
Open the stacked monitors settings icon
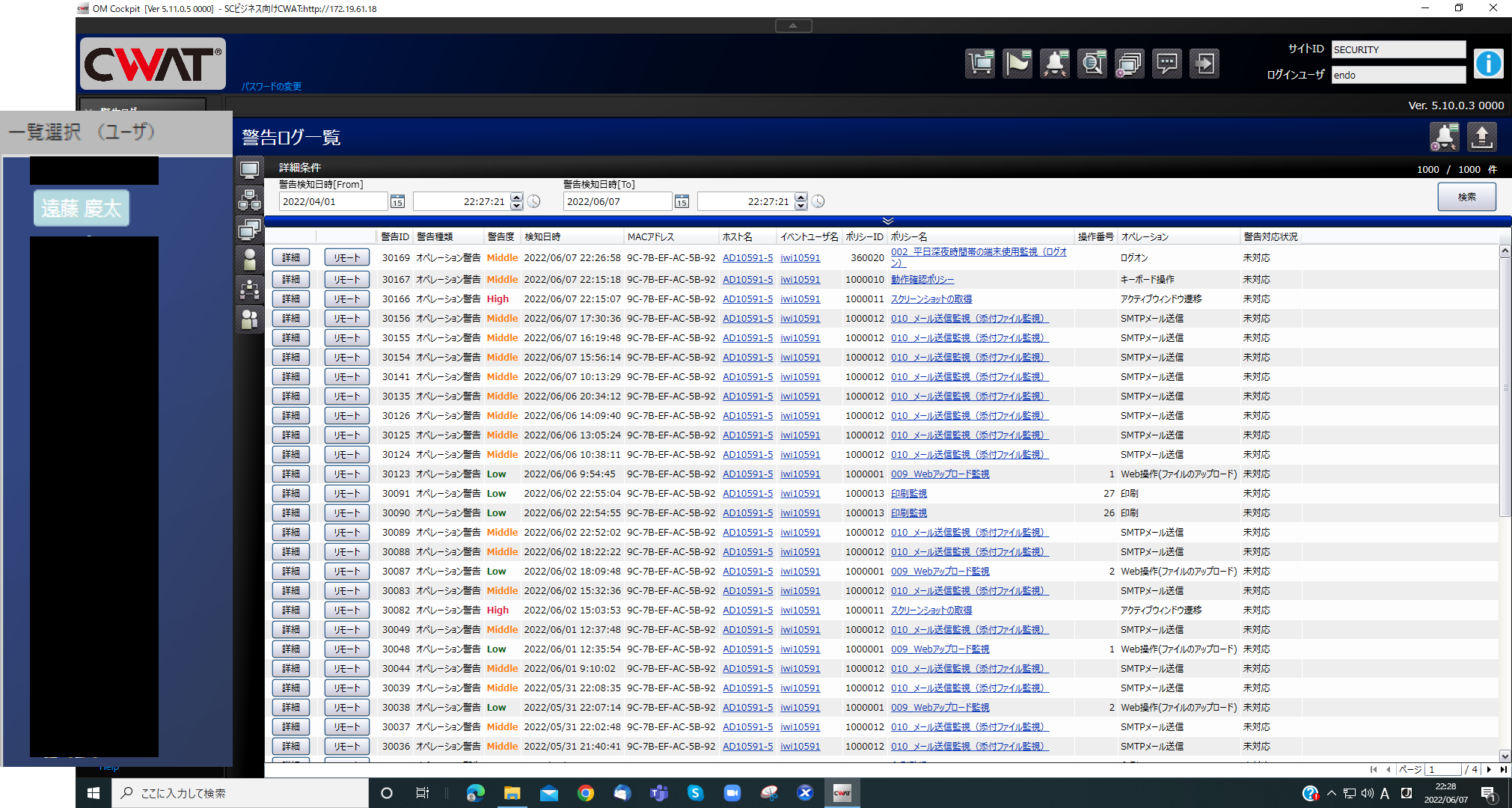tap(1130, 64)
